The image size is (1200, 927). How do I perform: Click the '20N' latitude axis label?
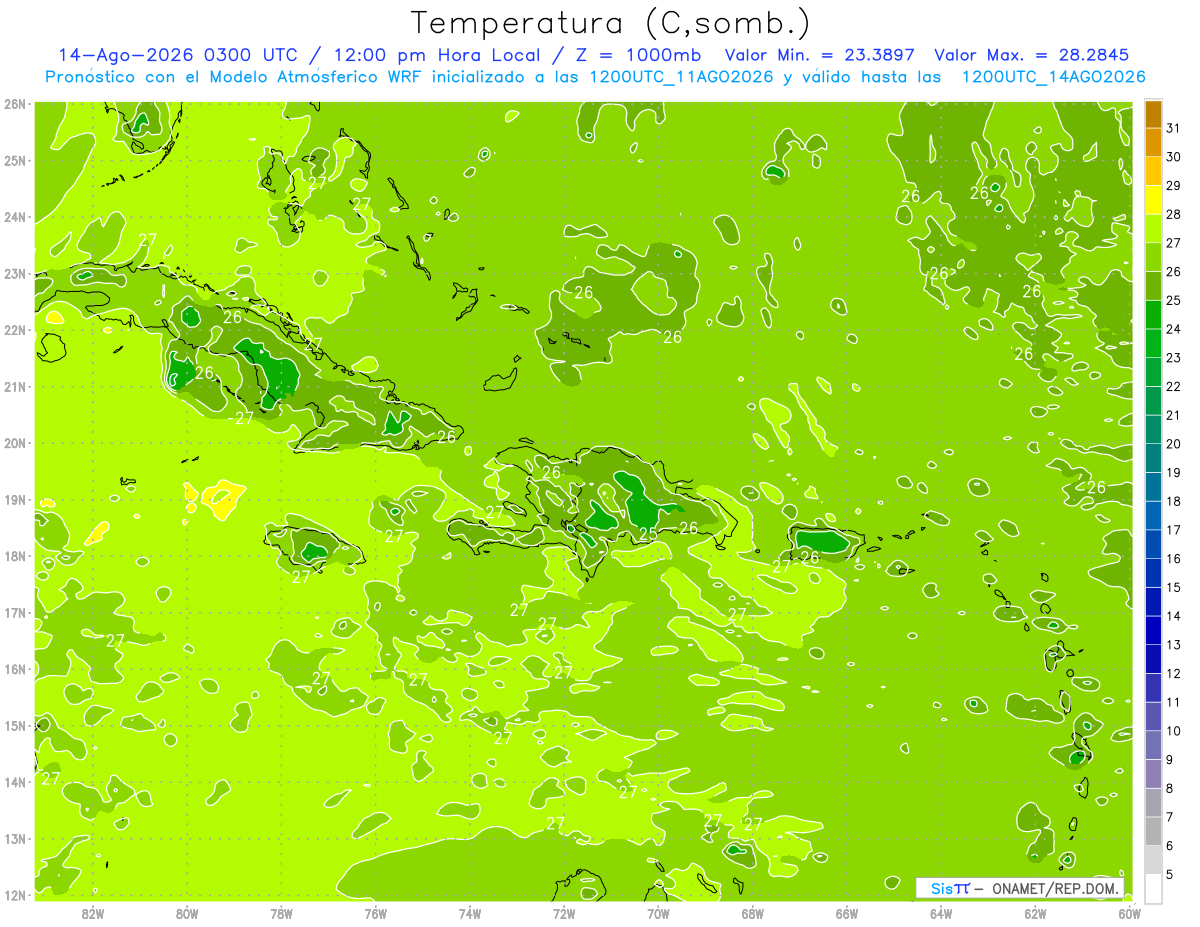click(15, 443)
